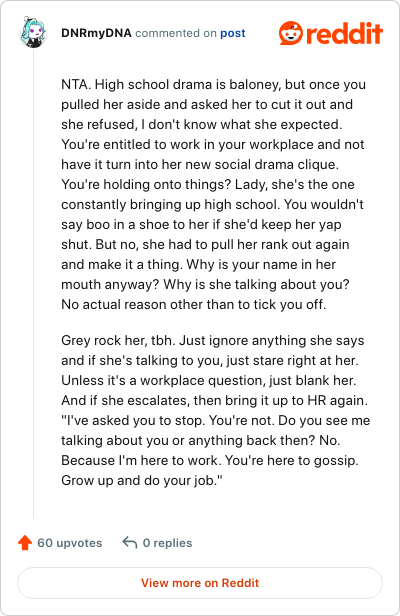
Task: Open the DNRmyDNA username profile
Action: (96, 33)
